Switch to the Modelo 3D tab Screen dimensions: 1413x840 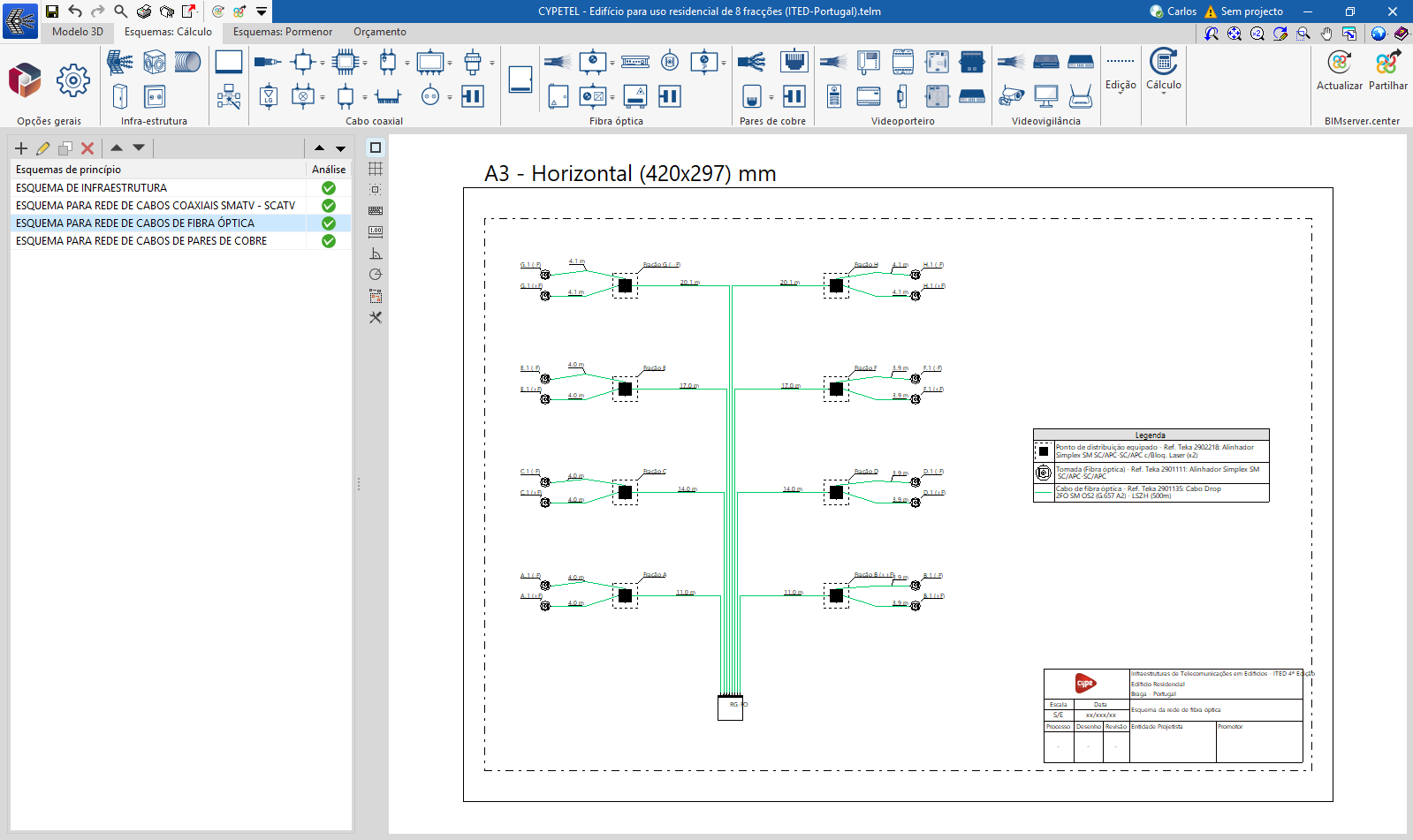coord(78,32)
